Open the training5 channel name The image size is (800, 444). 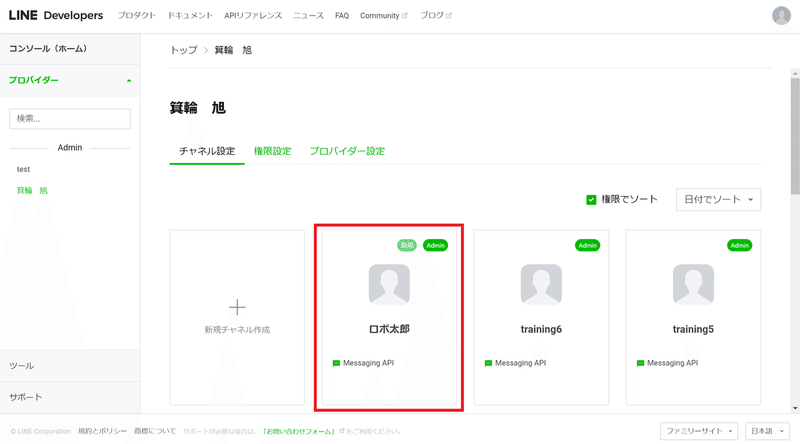[693, 329]
